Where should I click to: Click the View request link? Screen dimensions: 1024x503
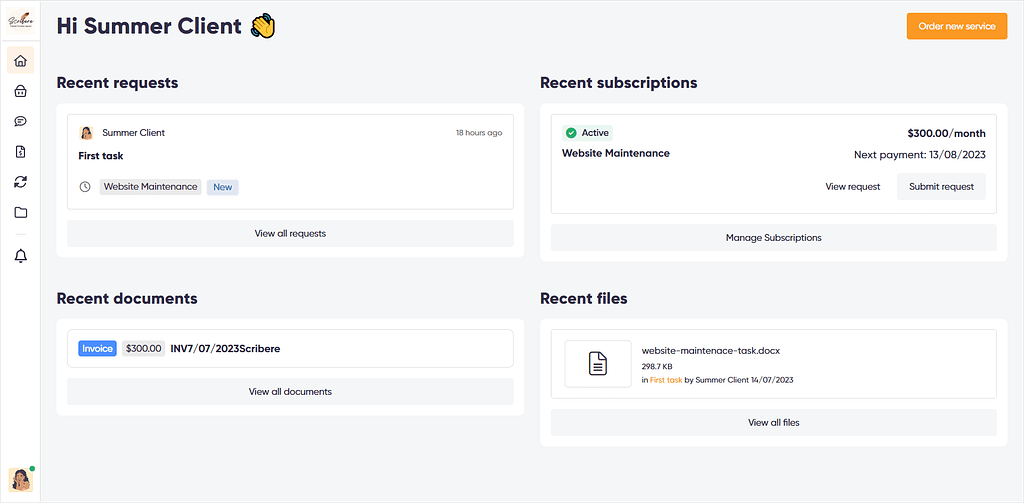click(852, 187)
